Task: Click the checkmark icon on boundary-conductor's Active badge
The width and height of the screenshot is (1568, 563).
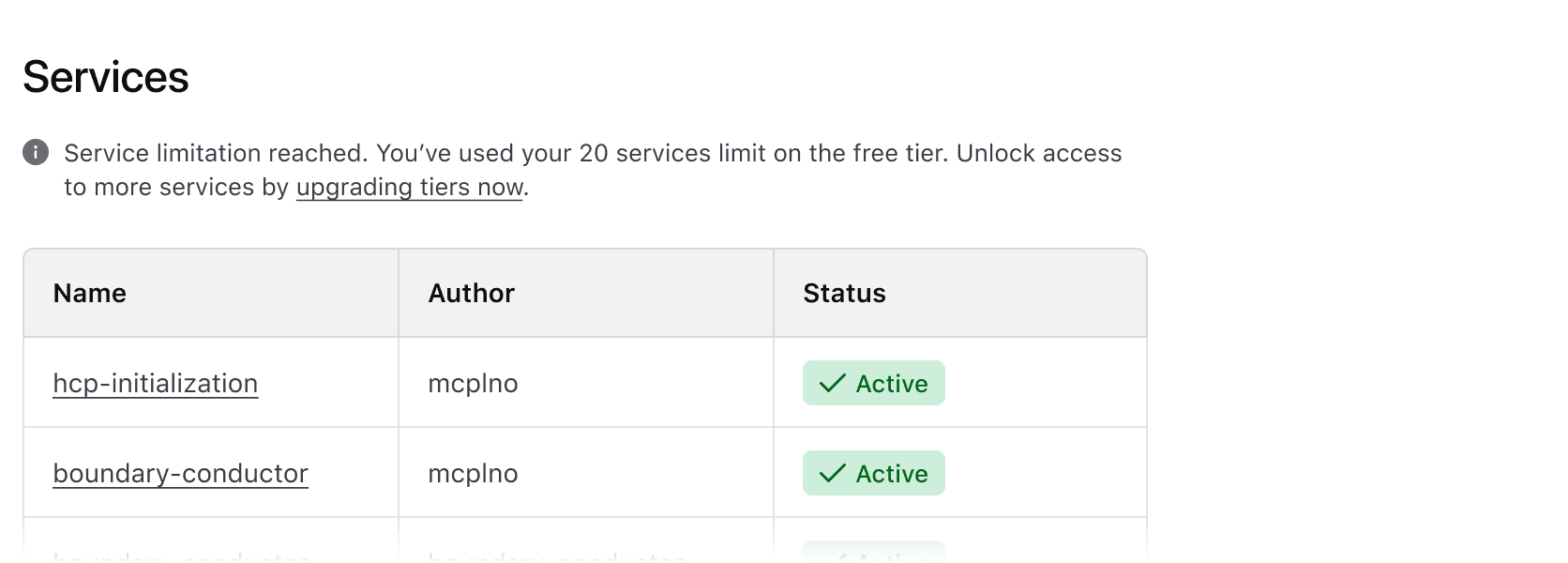Action: (831, 473)
